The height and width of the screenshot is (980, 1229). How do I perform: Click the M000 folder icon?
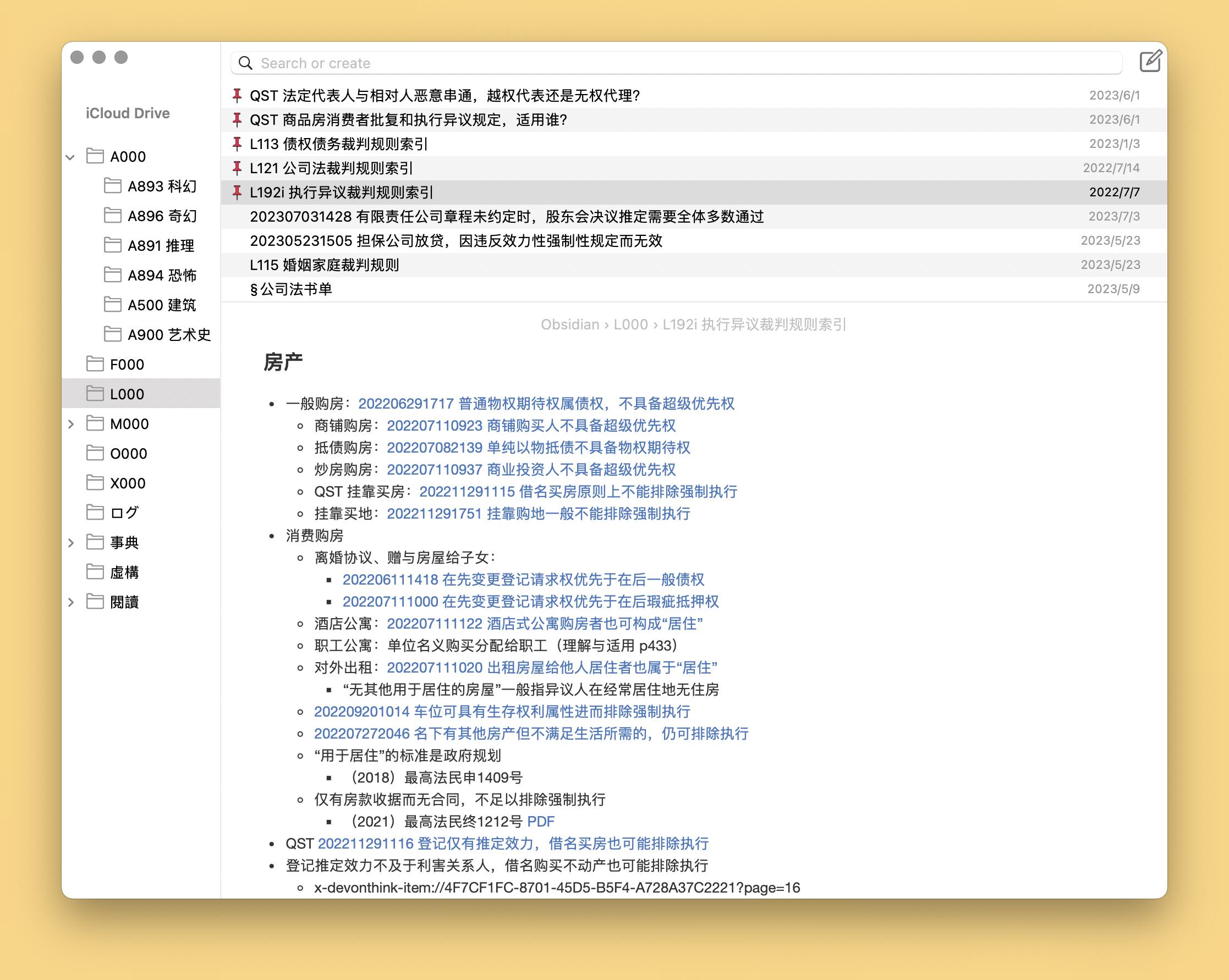(x=95, y=423)
